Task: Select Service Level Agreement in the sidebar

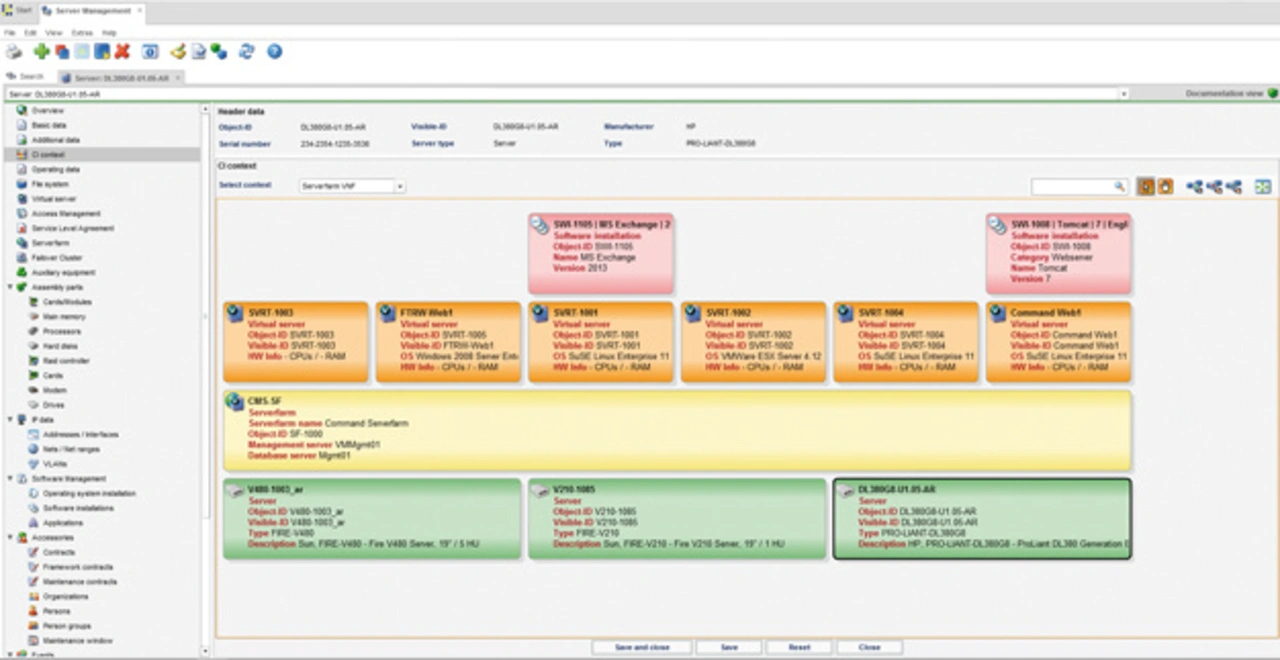Action: click(72, 228)
